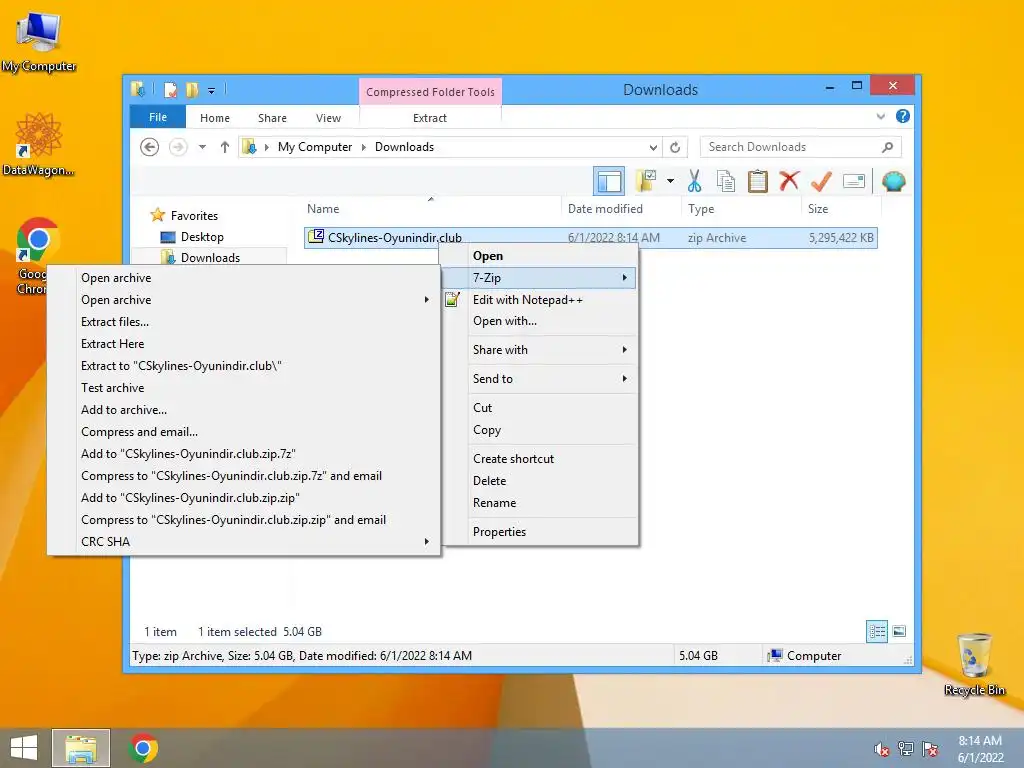The image size is (1024, 768).
Task: Choose Extract files... in 7-Zip menu
Action: pos(244,321)
